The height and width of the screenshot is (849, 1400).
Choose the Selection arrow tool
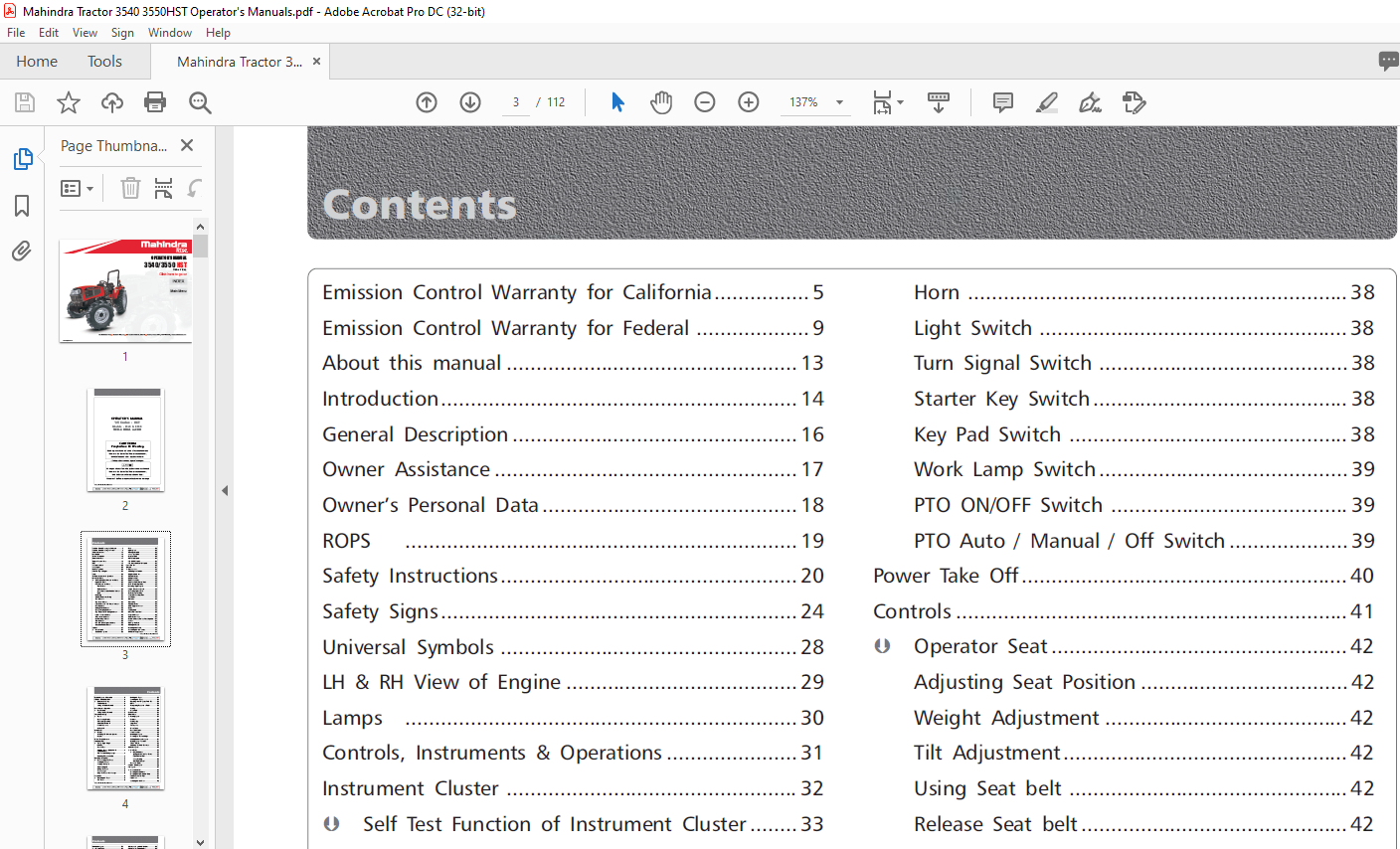click(617, 102)
